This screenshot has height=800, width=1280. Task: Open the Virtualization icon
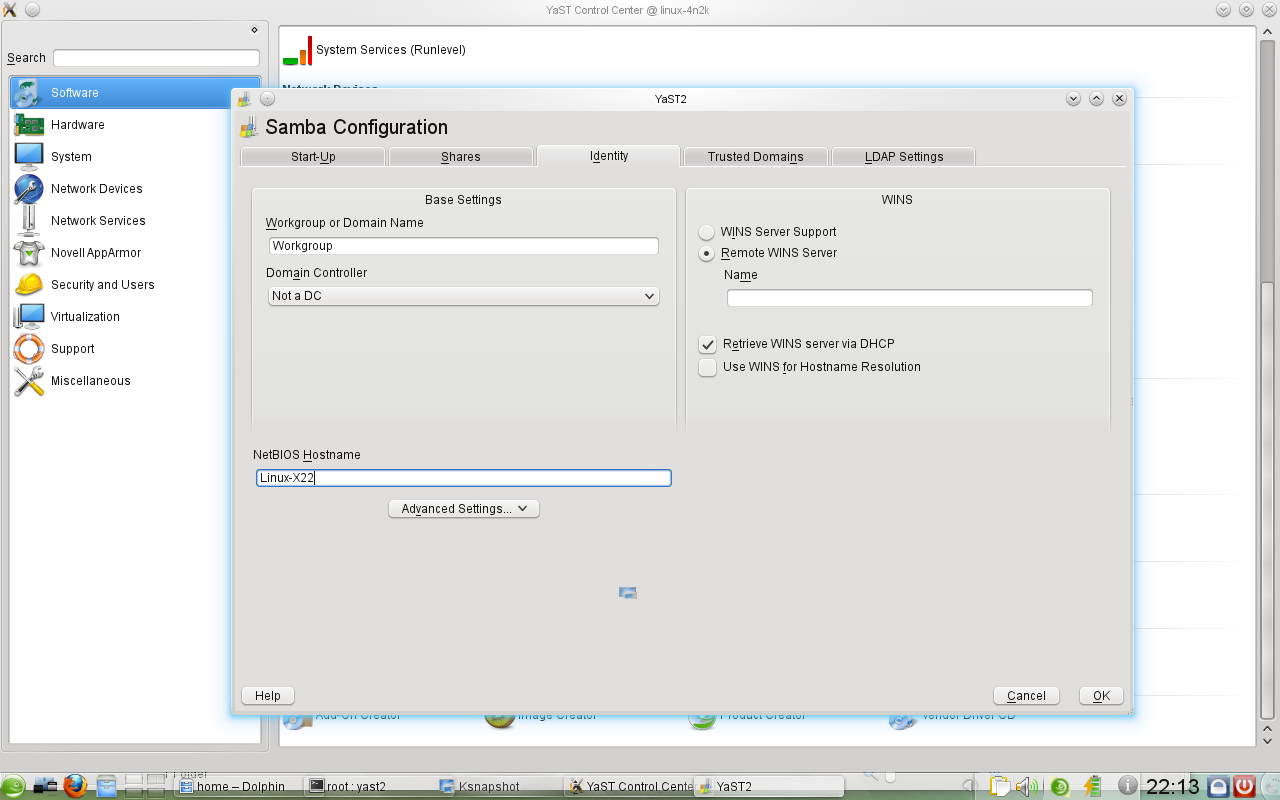(28, 317)
